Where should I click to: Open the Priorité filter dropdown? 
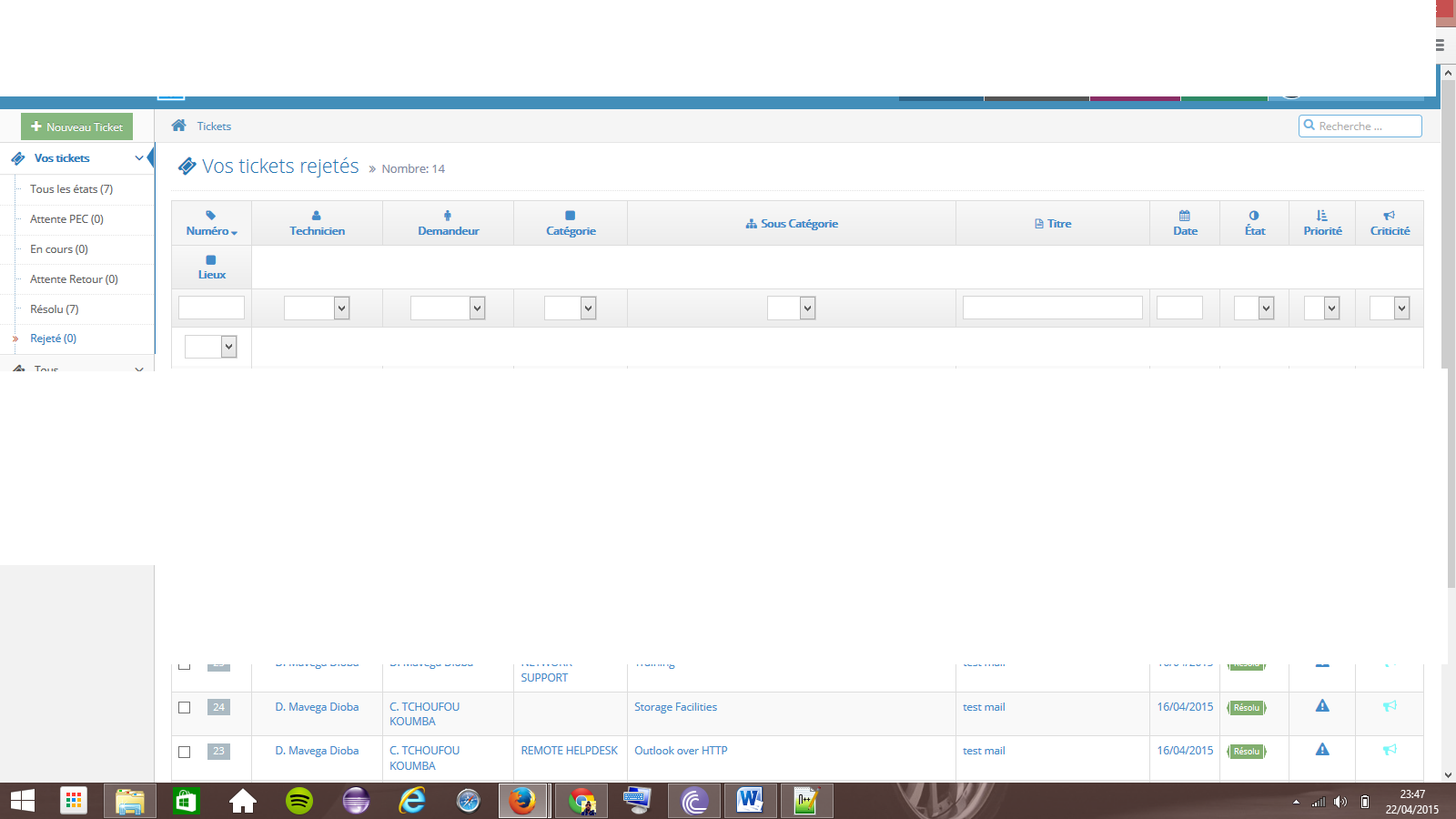[x=1322, y=308]
